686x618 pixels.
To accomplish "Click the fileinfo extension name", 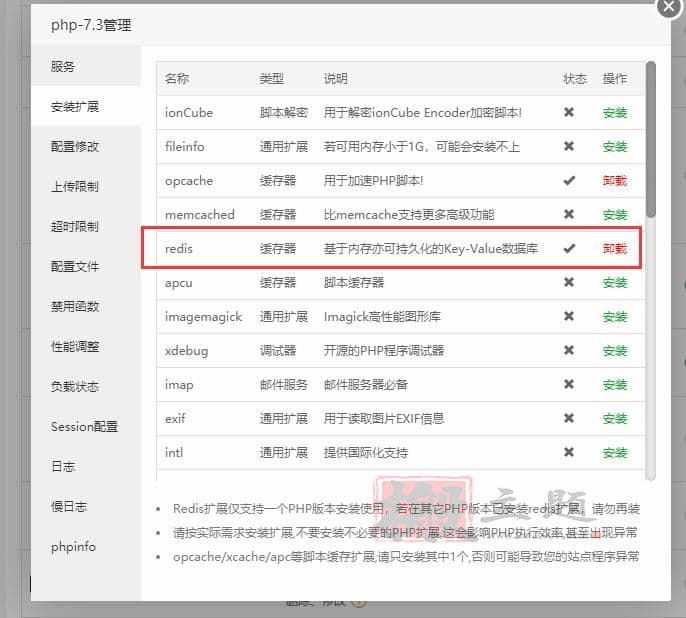I will [185, 147].
